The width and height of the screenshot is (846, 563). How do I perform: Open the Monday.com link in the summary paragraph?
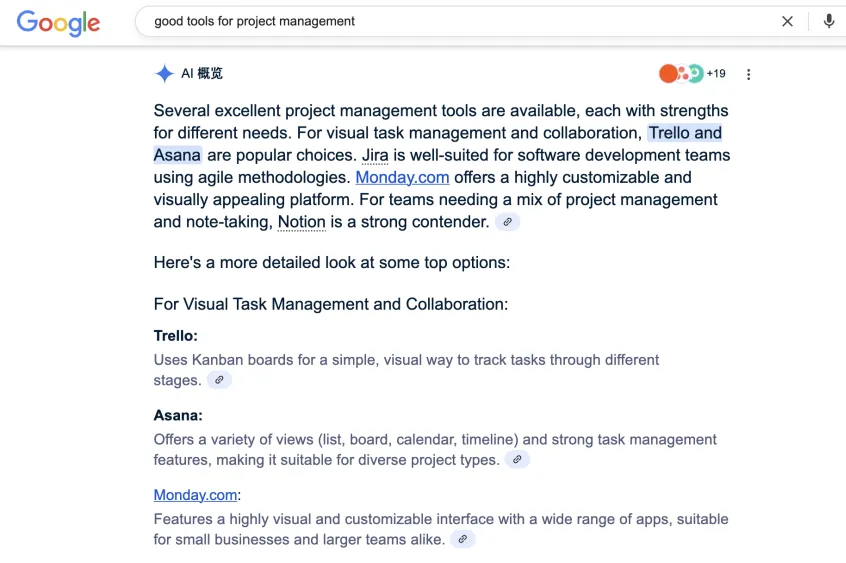point(402,177)
